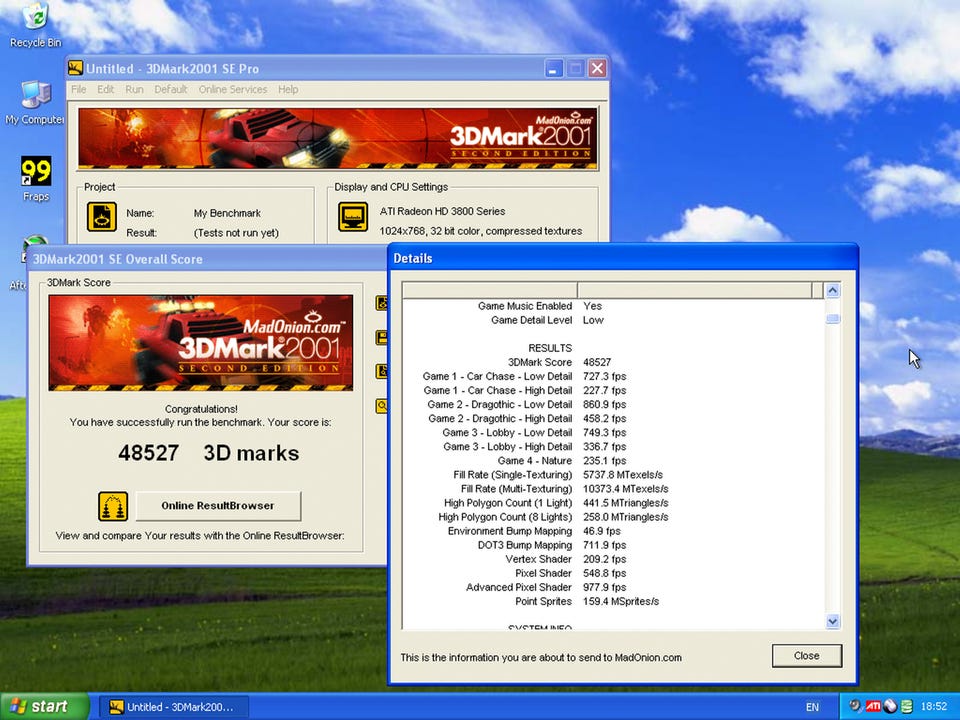Screen dimensions: 960x720
Task: Open the Help menu
Action: click(x=288, y=89)
